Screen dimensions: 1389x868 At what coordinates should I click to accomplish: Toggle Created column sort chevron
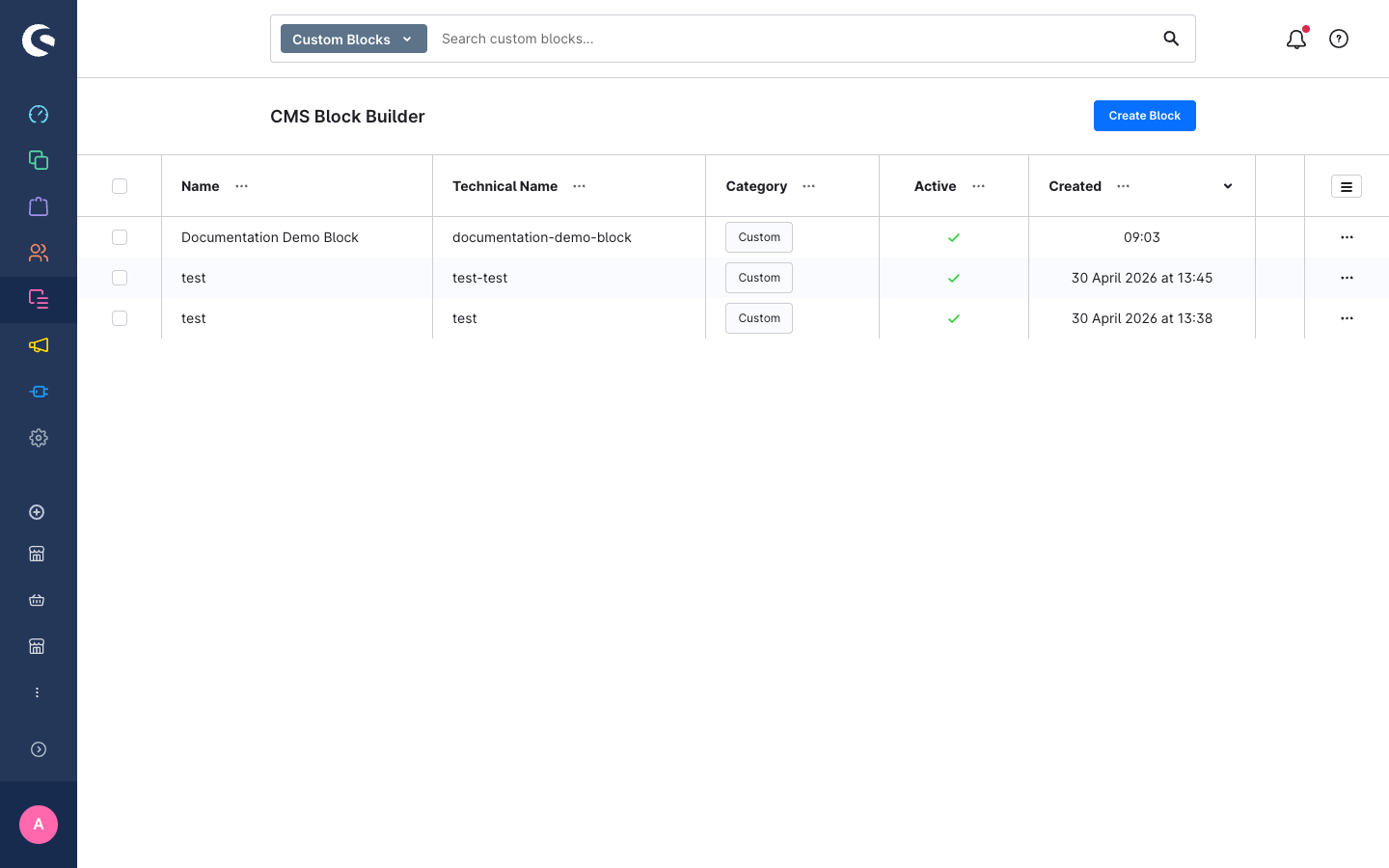(1228, 186)
